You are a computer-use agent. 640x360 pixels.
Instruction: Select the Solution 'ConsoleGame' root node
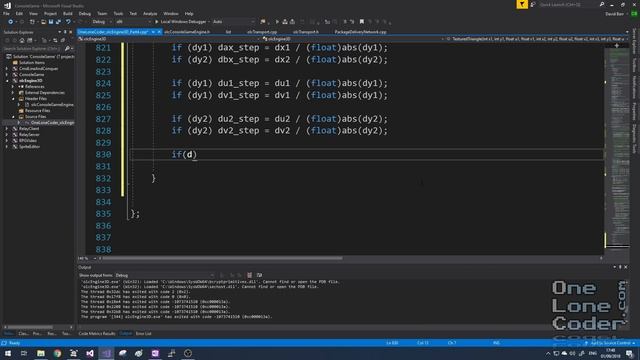point(41,57)
